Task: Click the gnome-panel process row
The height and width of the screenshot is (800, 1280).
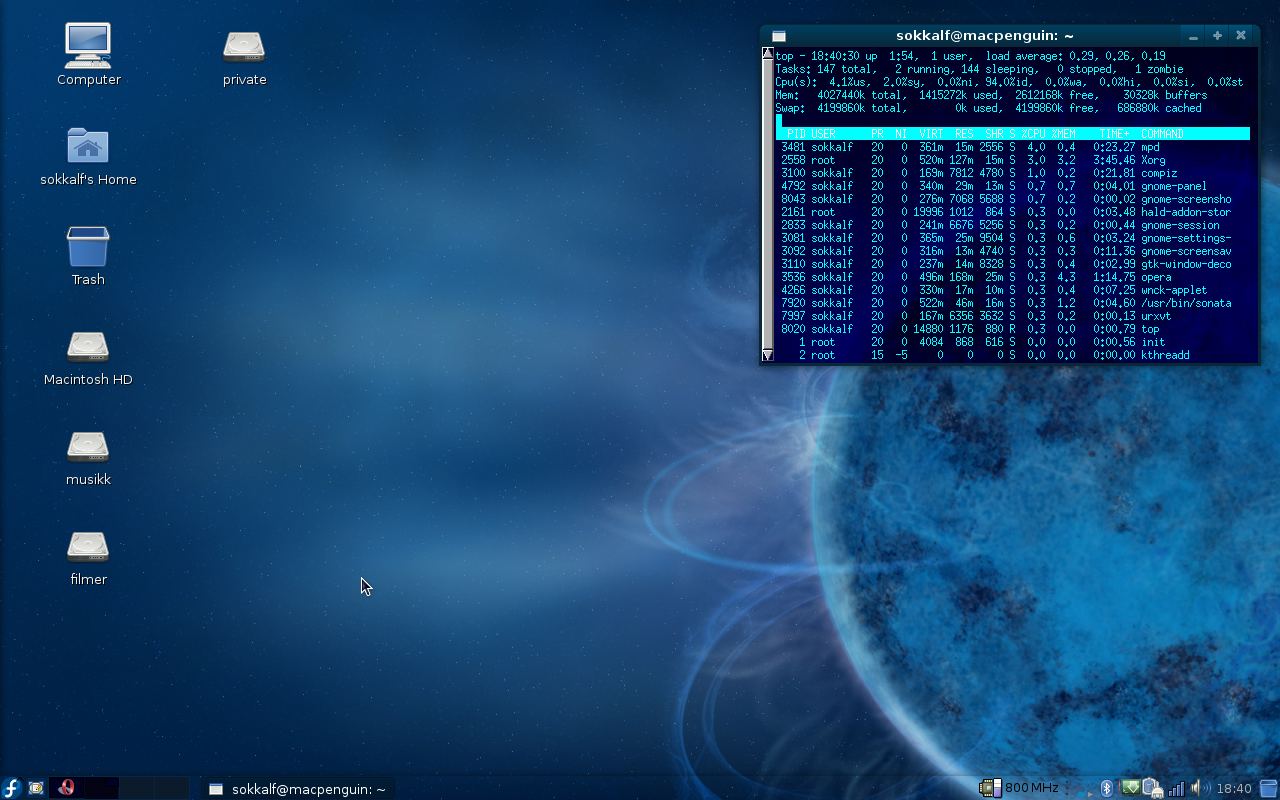Action: coord(1013,186)
